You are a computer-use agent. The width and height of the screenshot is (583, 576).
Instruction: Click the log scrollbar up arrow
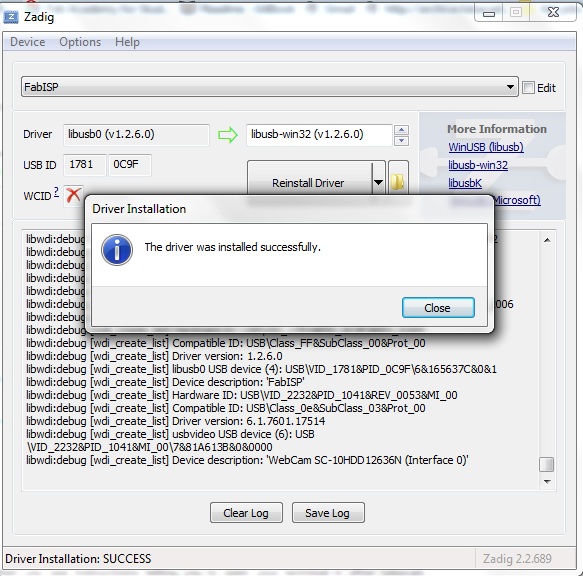(547, 240)
